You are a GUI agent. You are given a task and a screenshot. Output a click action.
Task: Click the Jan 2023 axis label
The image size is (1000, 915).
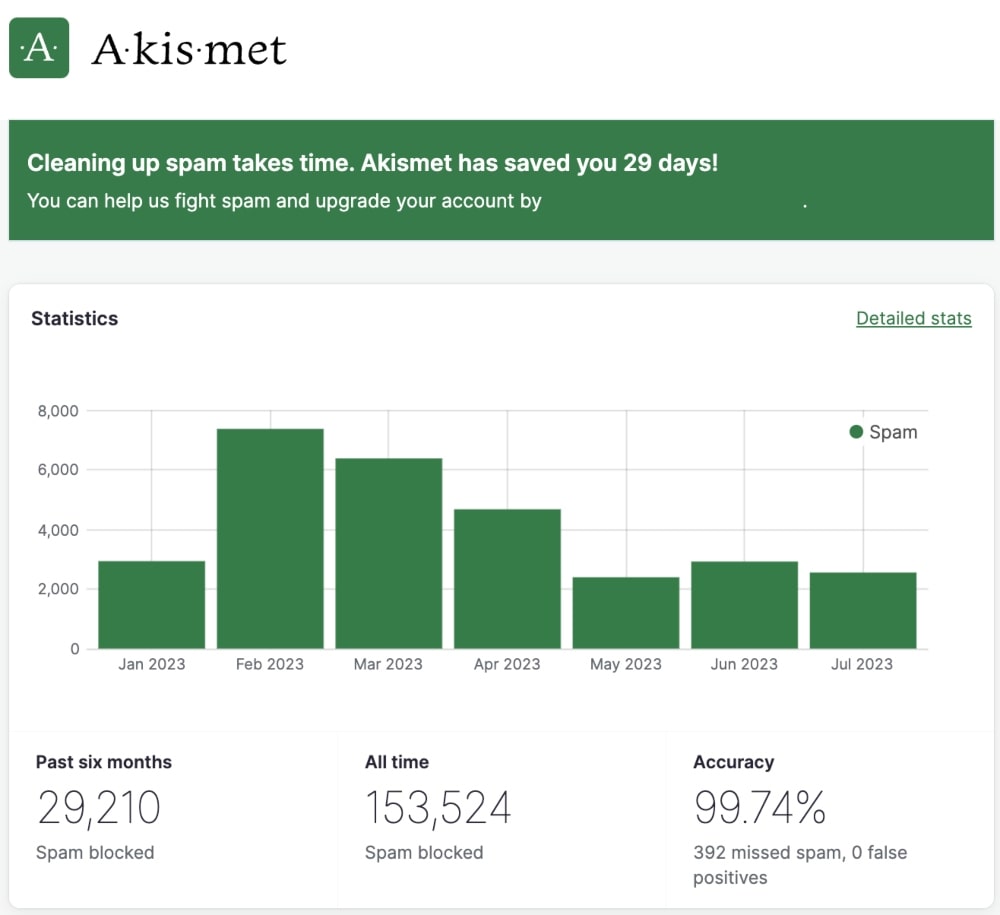pyautogui.click(x=152, y=664)
